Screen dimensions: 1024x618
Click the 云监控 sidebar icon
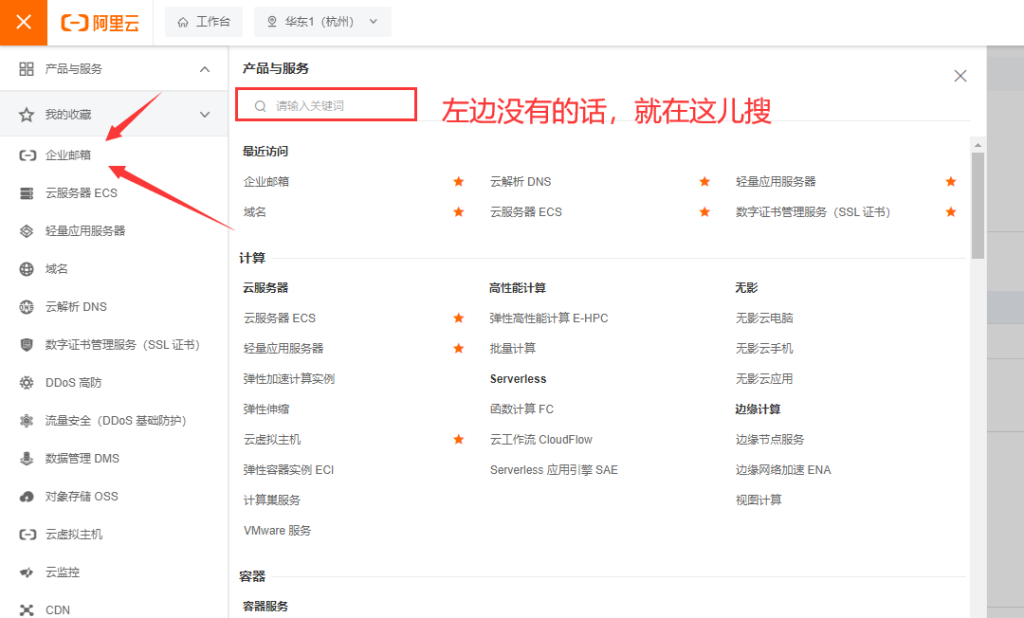26,572
